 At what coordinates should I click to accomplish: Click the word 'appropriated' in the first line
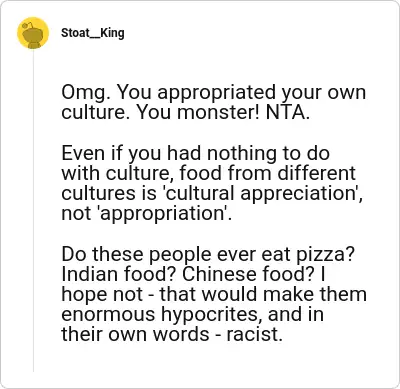(x=217, y=93)
